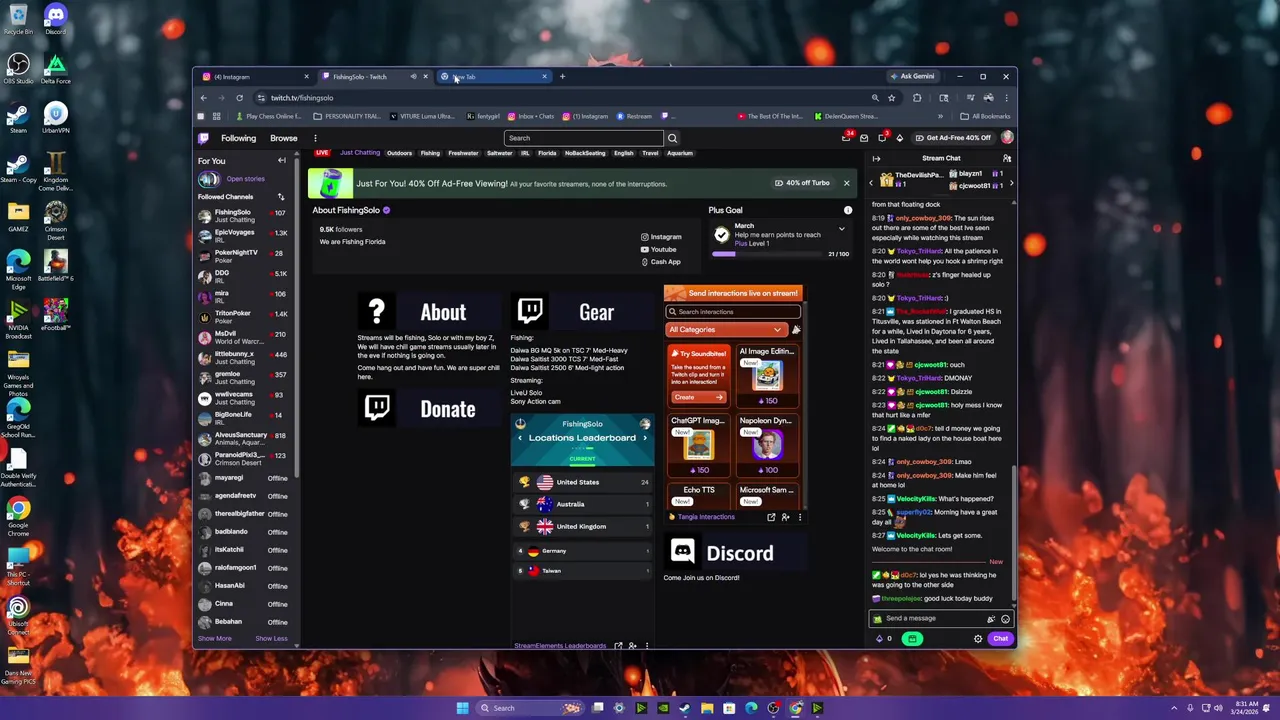
Task: Click the Plus Goal info icon
Action: tap(848, 210)
